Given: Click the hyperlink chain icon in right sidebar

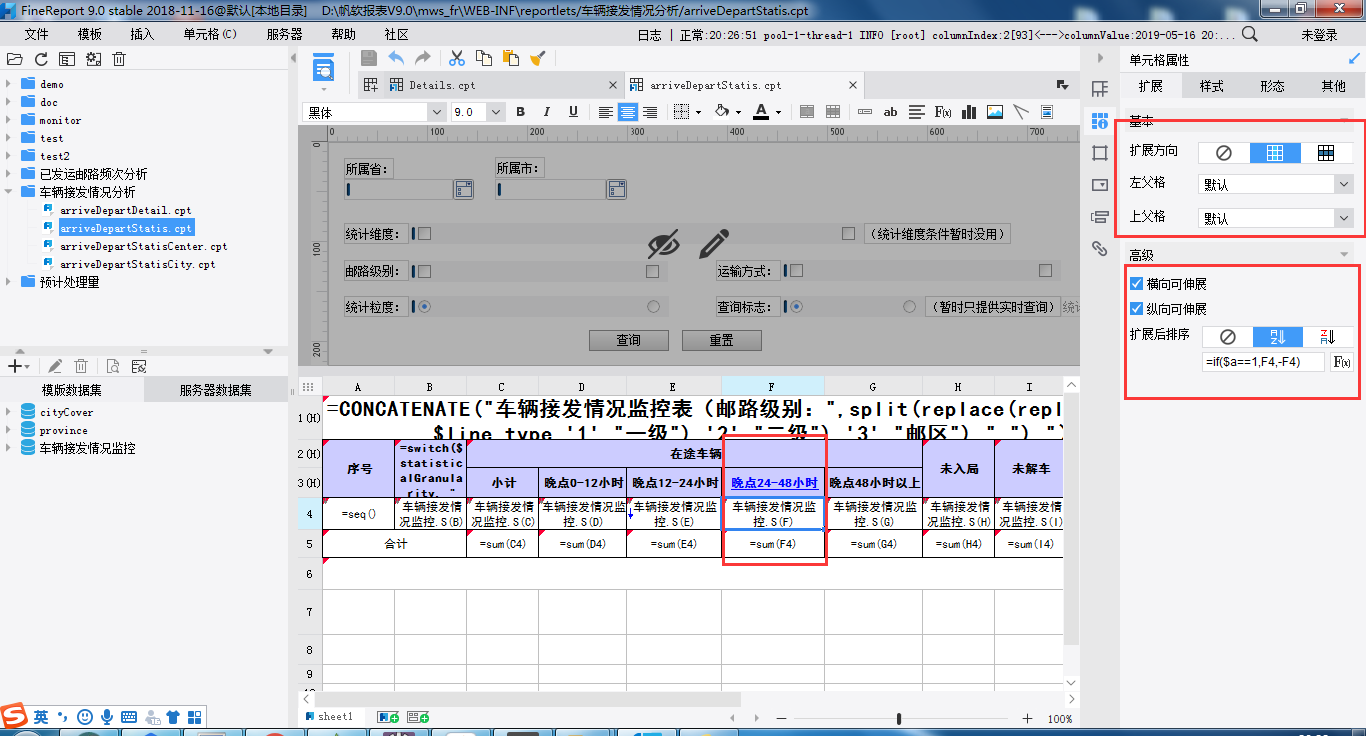Looking at the screenshot, I should pyautogui.click(x=1100, y=248).
